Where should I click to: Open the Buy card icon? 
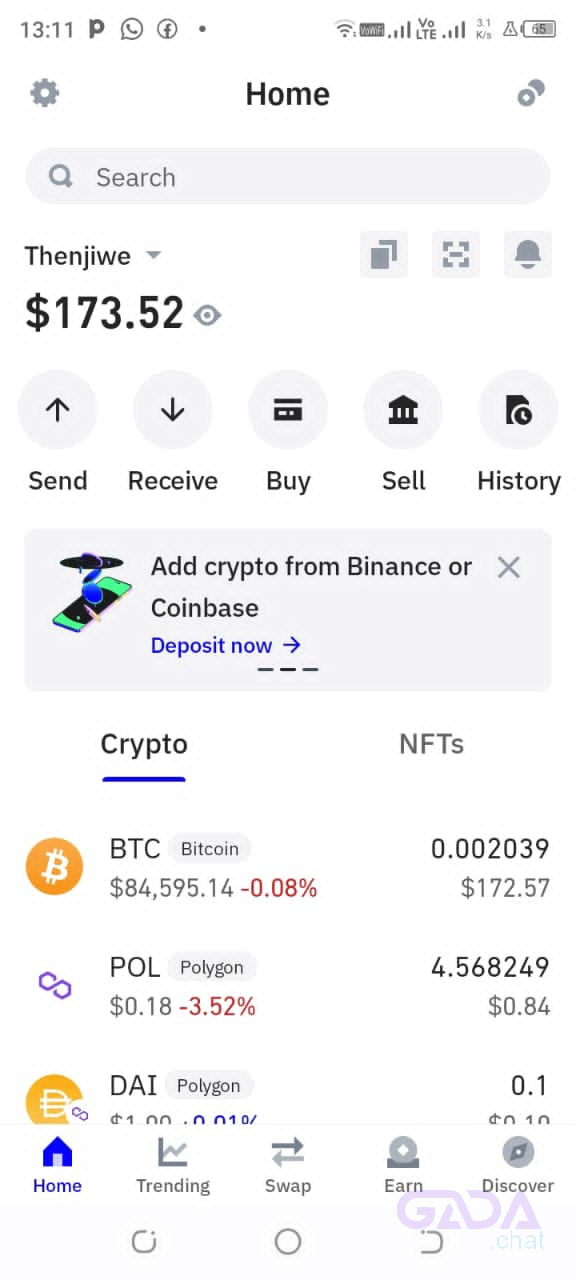pyautogui.click(x=288, y=410)
